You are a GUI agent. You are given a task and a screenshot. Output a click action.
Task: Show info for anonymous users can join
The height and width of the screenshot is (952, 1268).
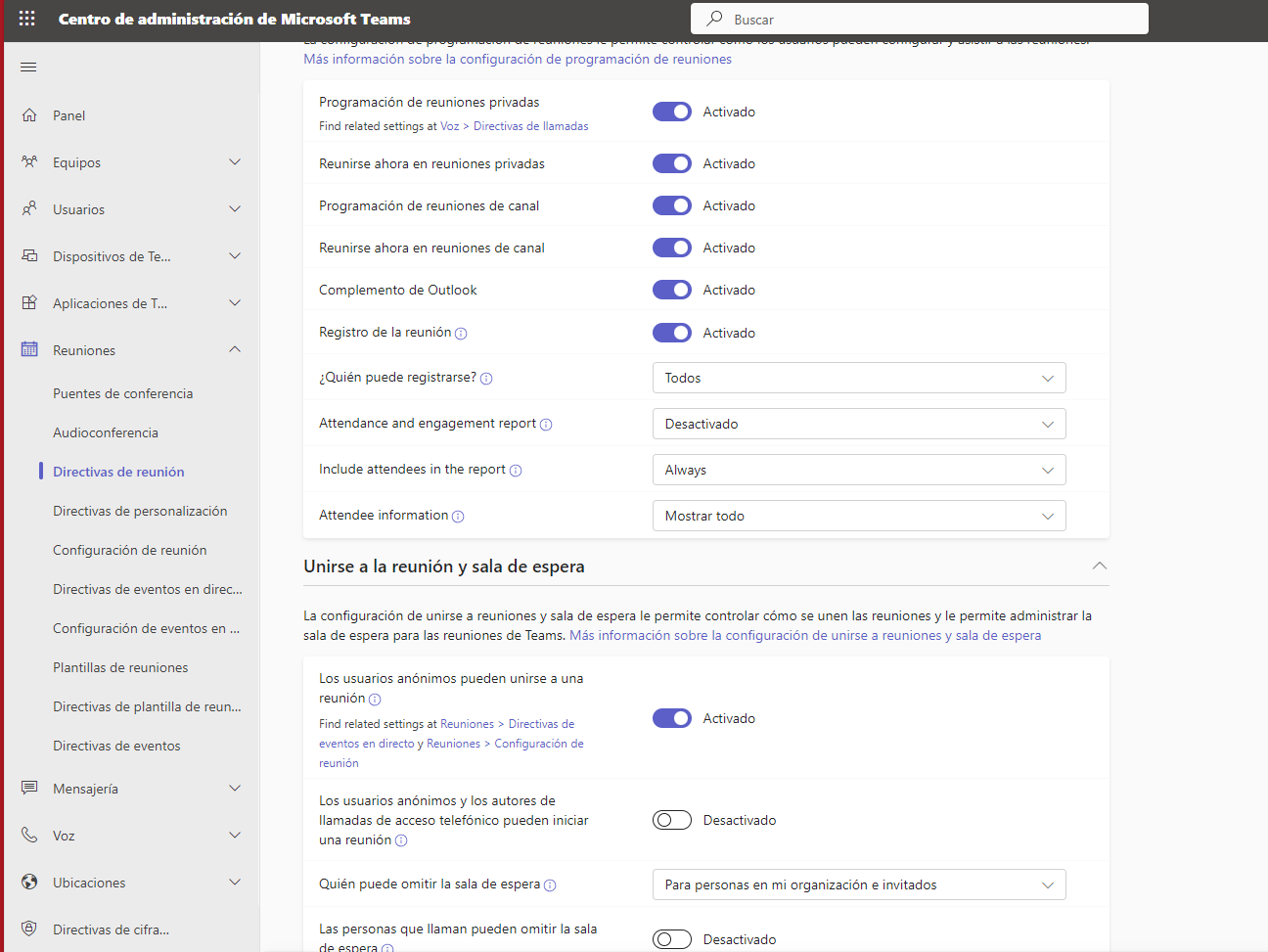click(375, 700)
